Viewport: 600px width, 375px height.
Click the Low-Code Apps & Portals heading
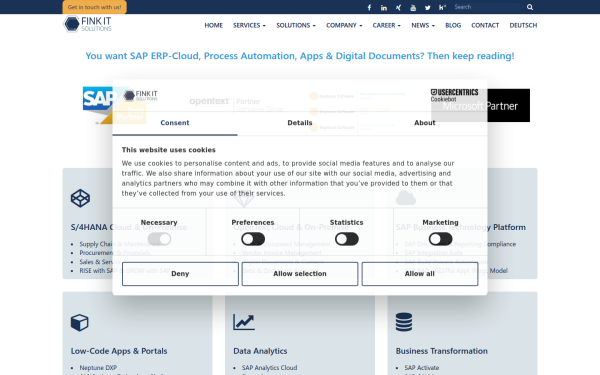pos(119,351)
